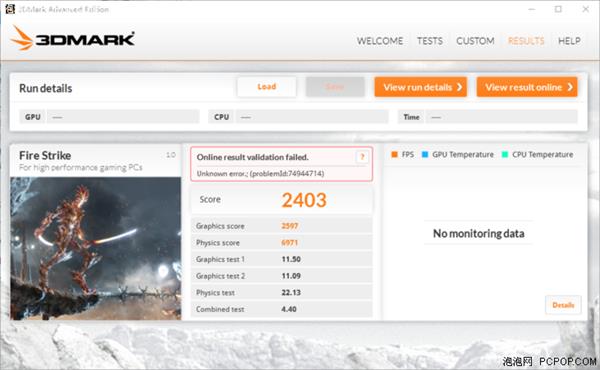Open the validation help question mark icon
Image resolution: width=600 pixels, height=370 pixels.
point(362,157)
